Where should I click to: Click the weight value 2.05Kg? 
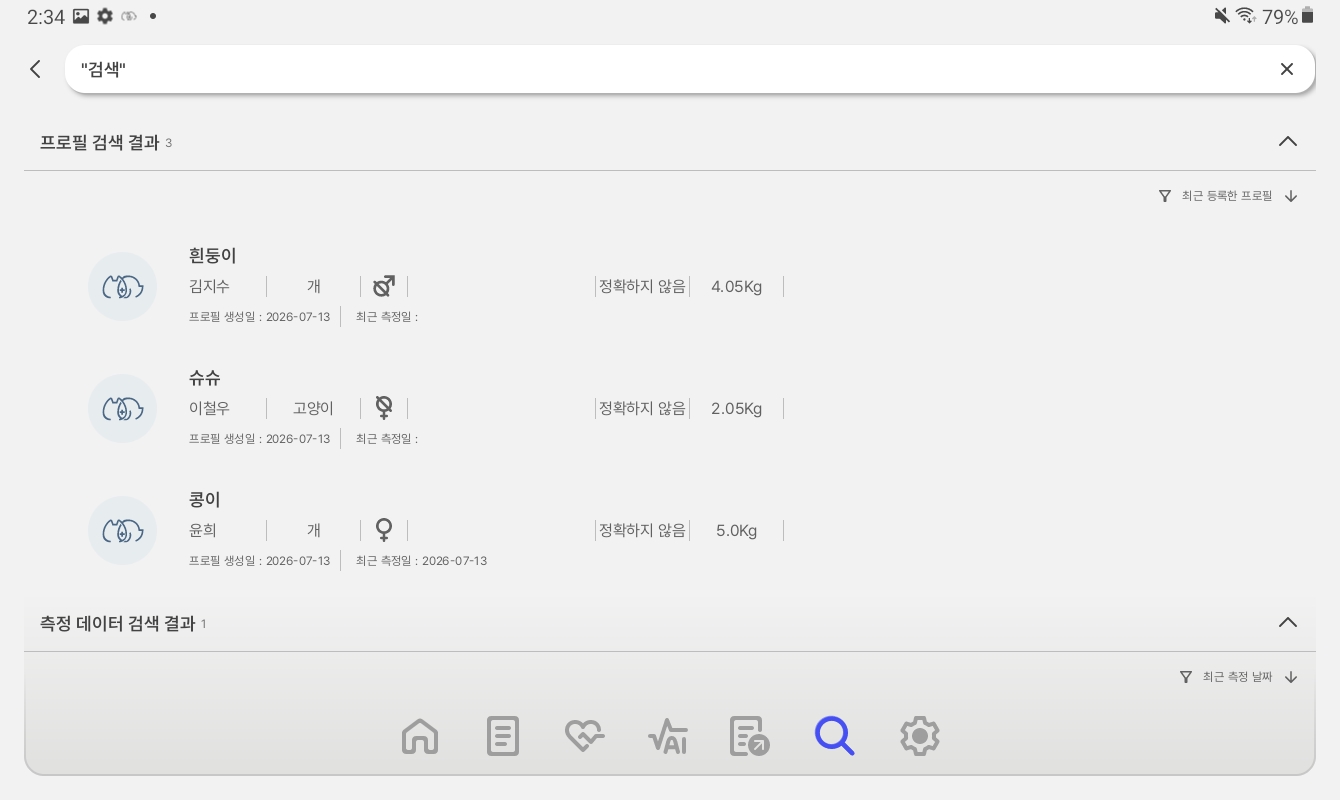pos(737,408)
